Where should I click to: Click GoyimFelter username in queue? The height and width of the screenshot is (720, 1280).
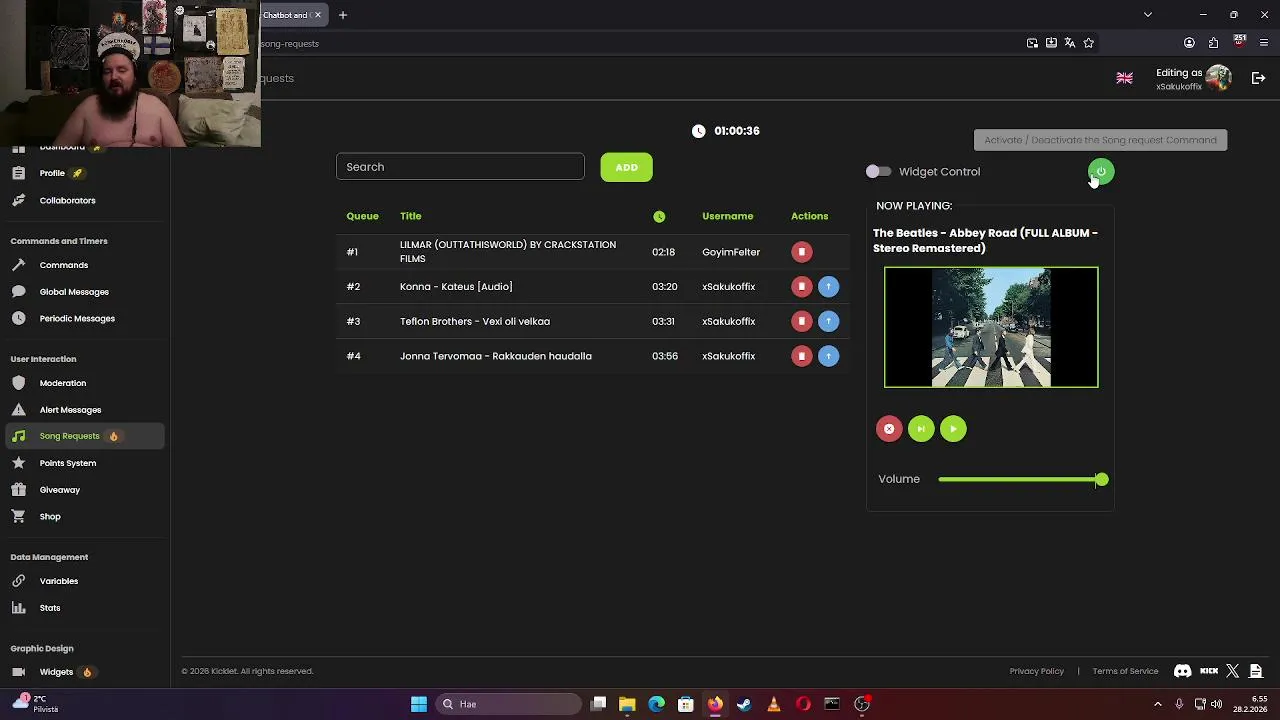[731, 252]
